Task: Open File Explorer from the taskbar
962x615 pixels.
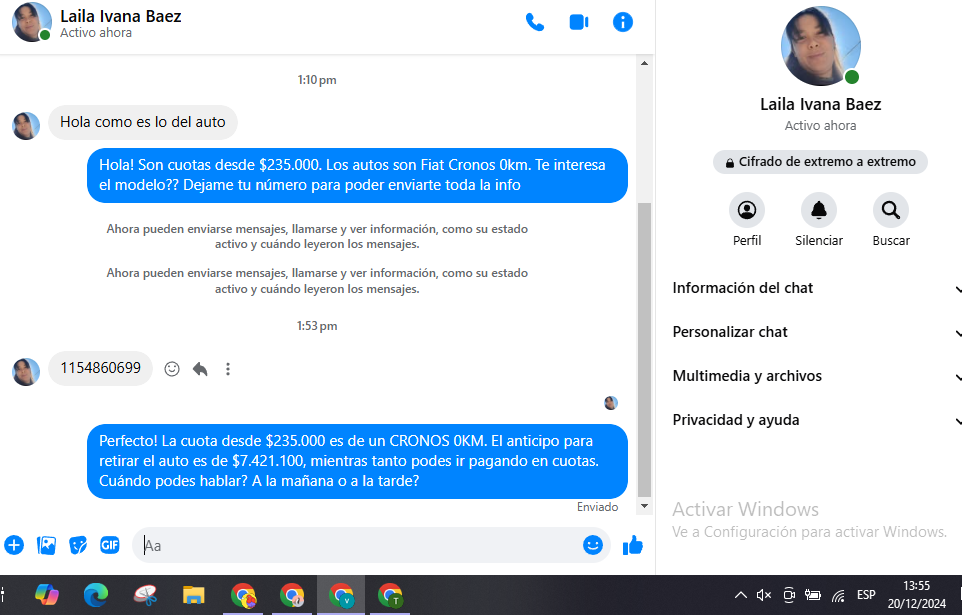Action: point(193,595)
